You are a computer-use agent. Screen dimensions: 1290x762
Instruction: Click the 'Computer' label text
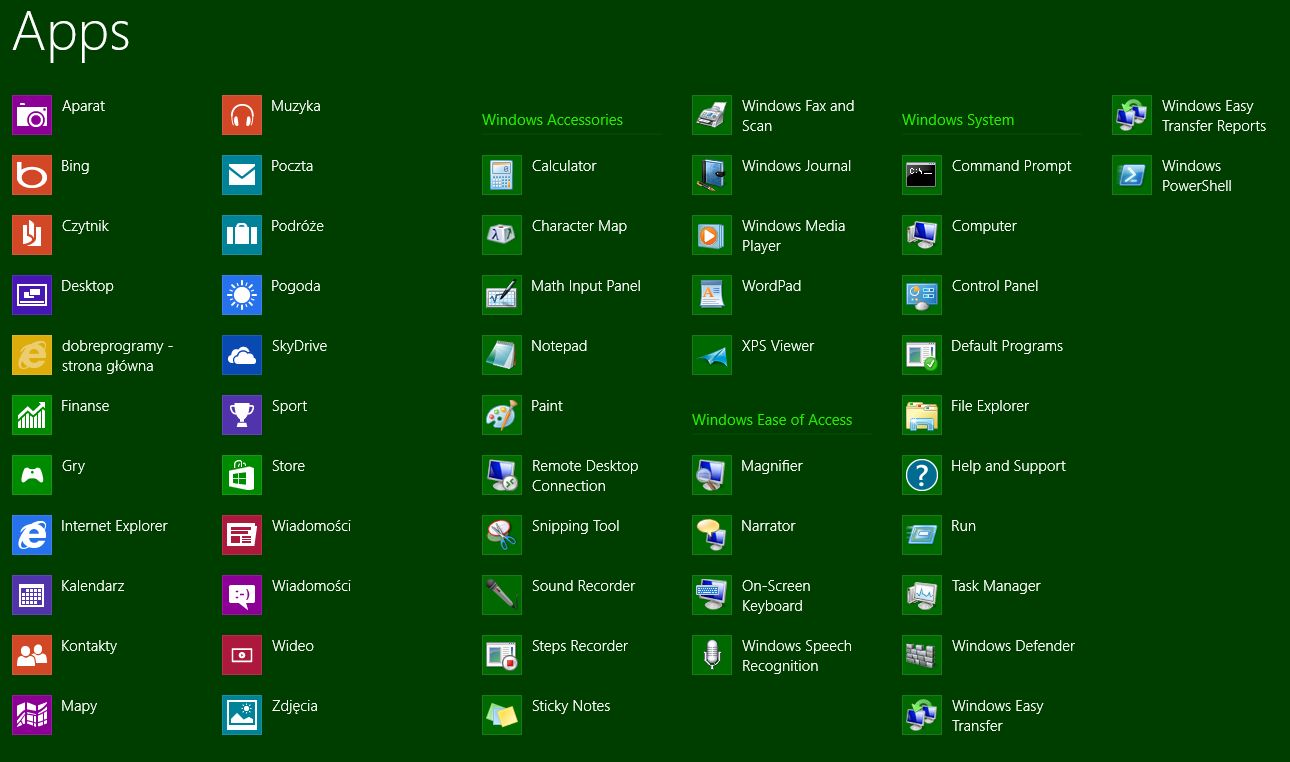coord(984,226)
